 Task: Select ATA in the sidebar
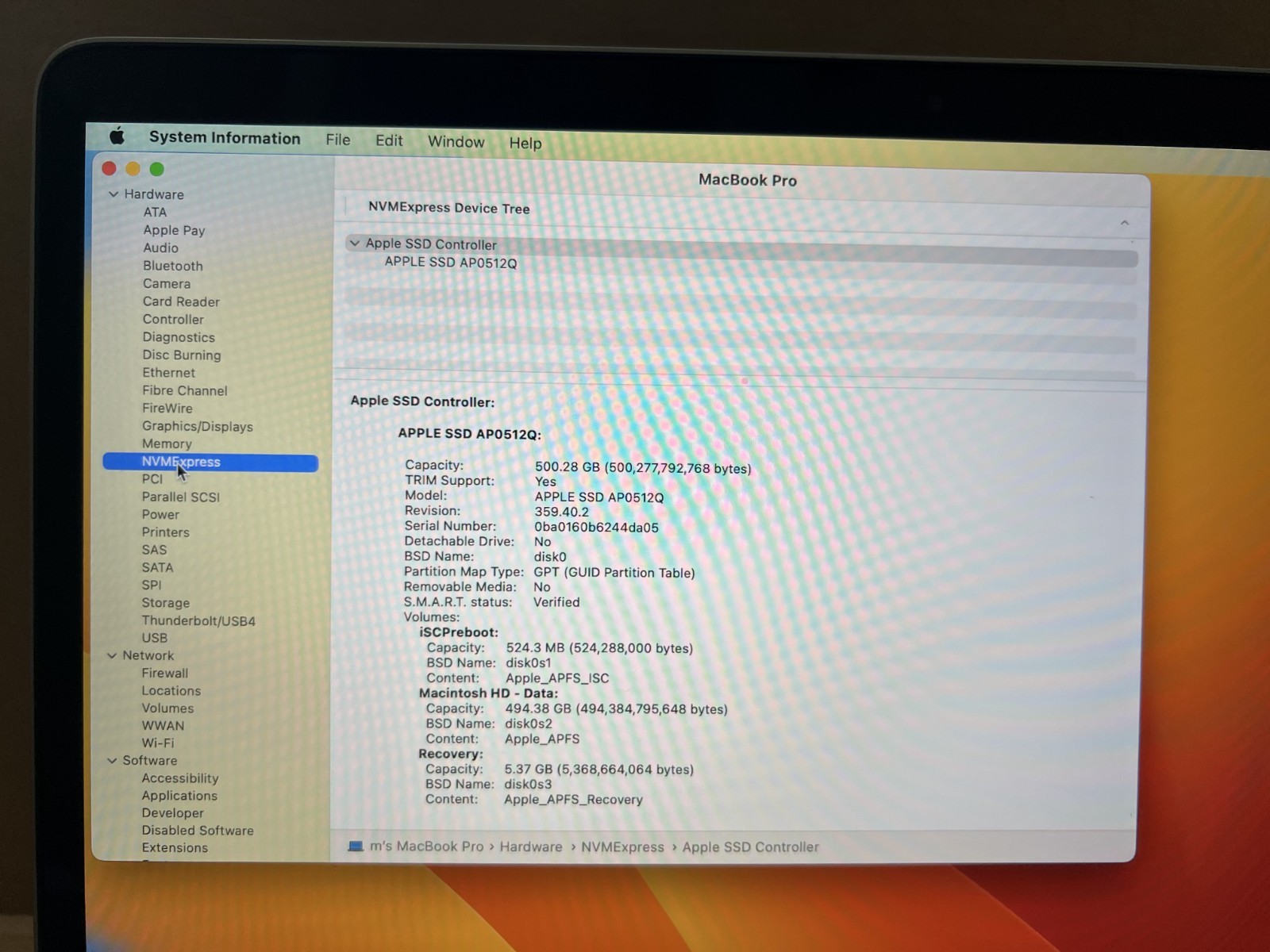click(x=155, y=212)
